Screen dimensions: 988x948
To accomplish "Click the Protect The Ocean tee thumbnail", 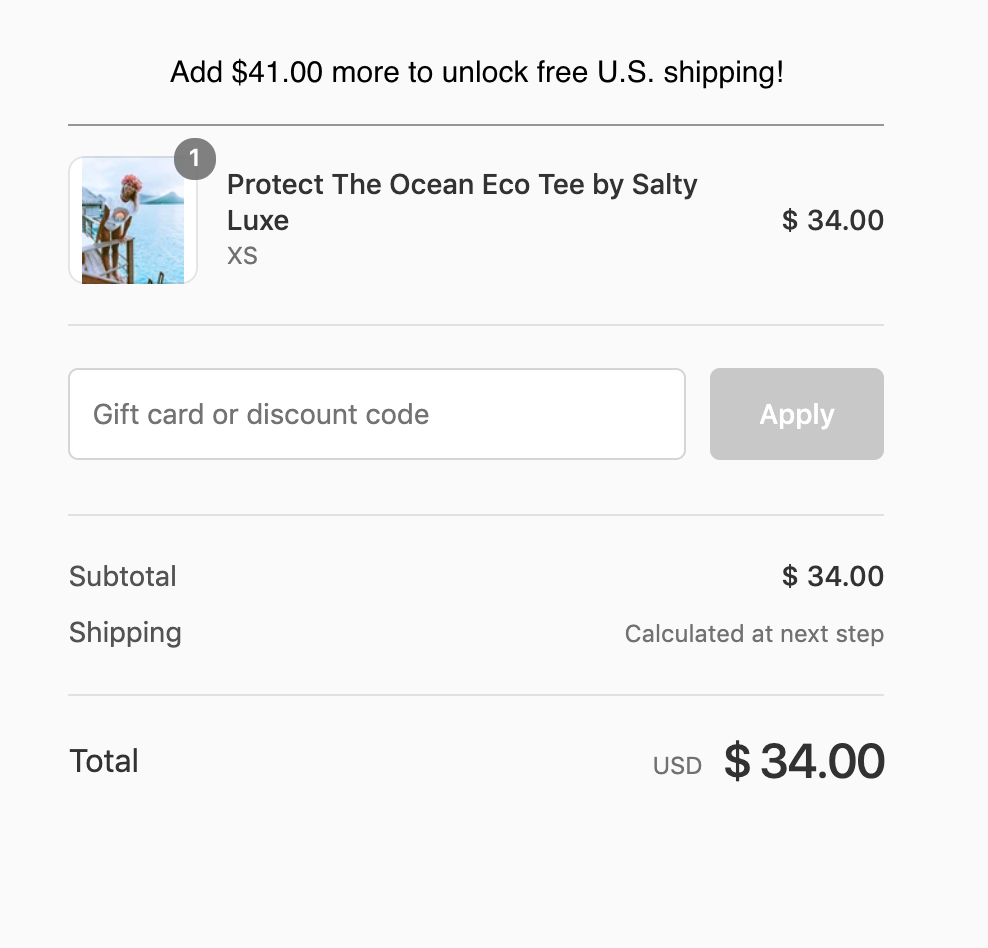I will 132,221.
